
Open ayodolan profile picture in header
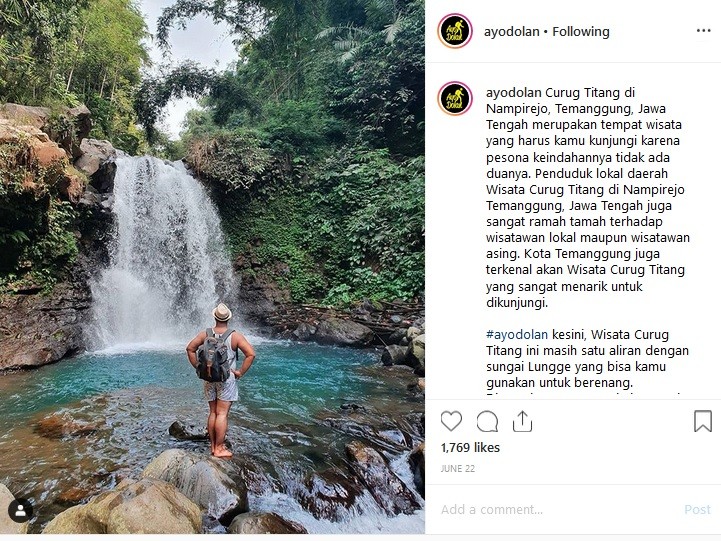coord(455,31)
